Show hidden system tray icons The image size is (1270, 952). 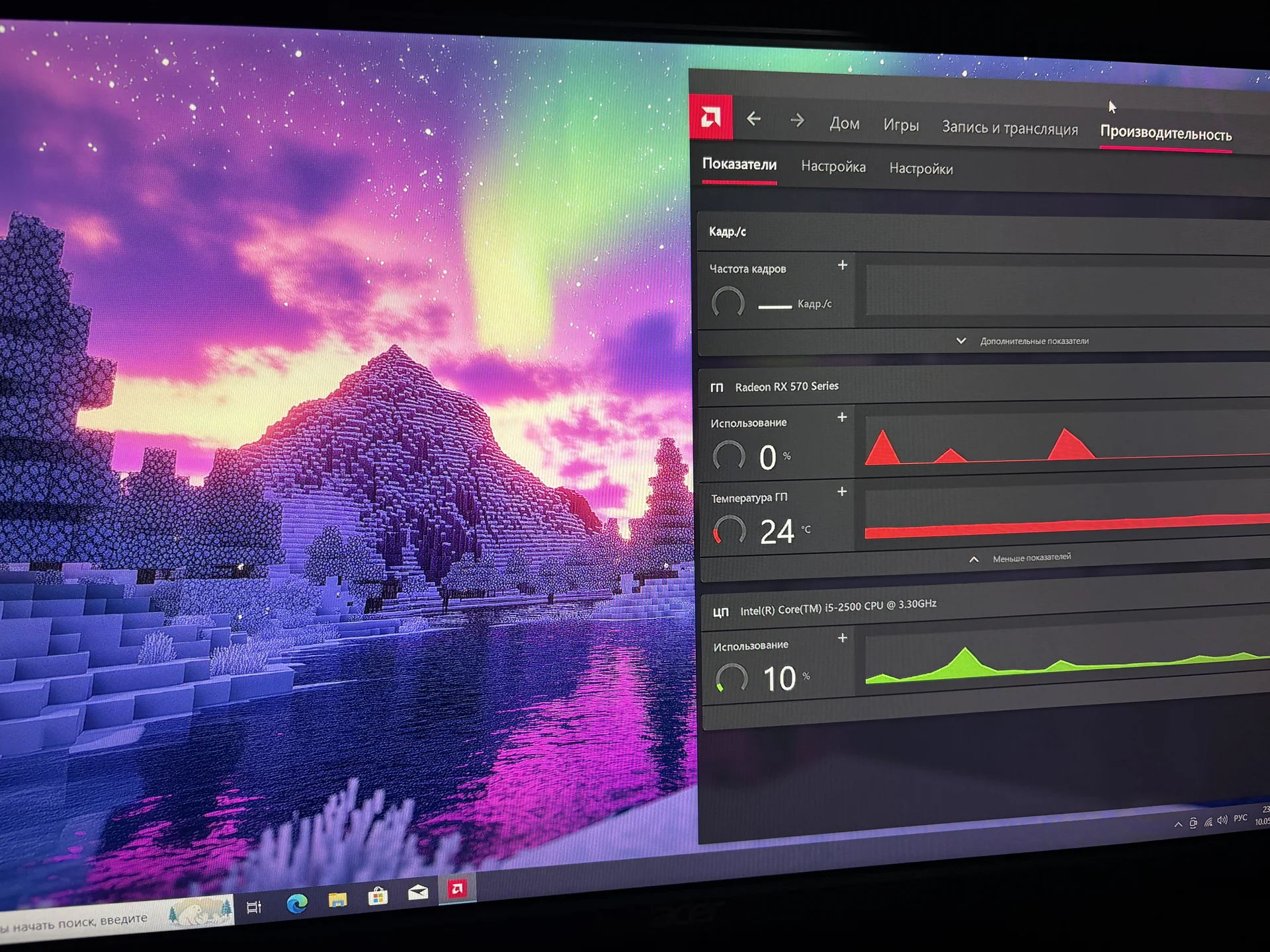pos(1178,824)
